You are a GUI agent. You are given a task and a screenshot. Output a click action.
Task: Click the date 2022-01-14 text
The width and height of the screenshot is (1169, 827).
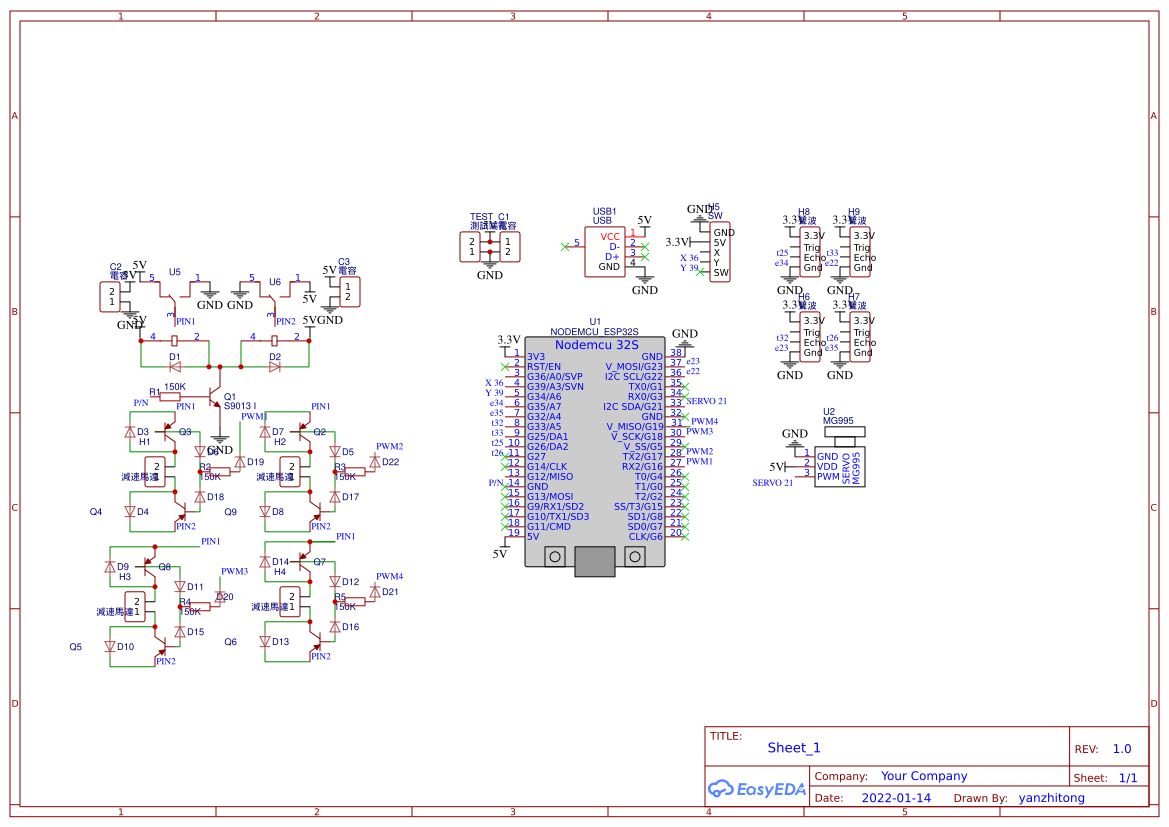point(897,797)
